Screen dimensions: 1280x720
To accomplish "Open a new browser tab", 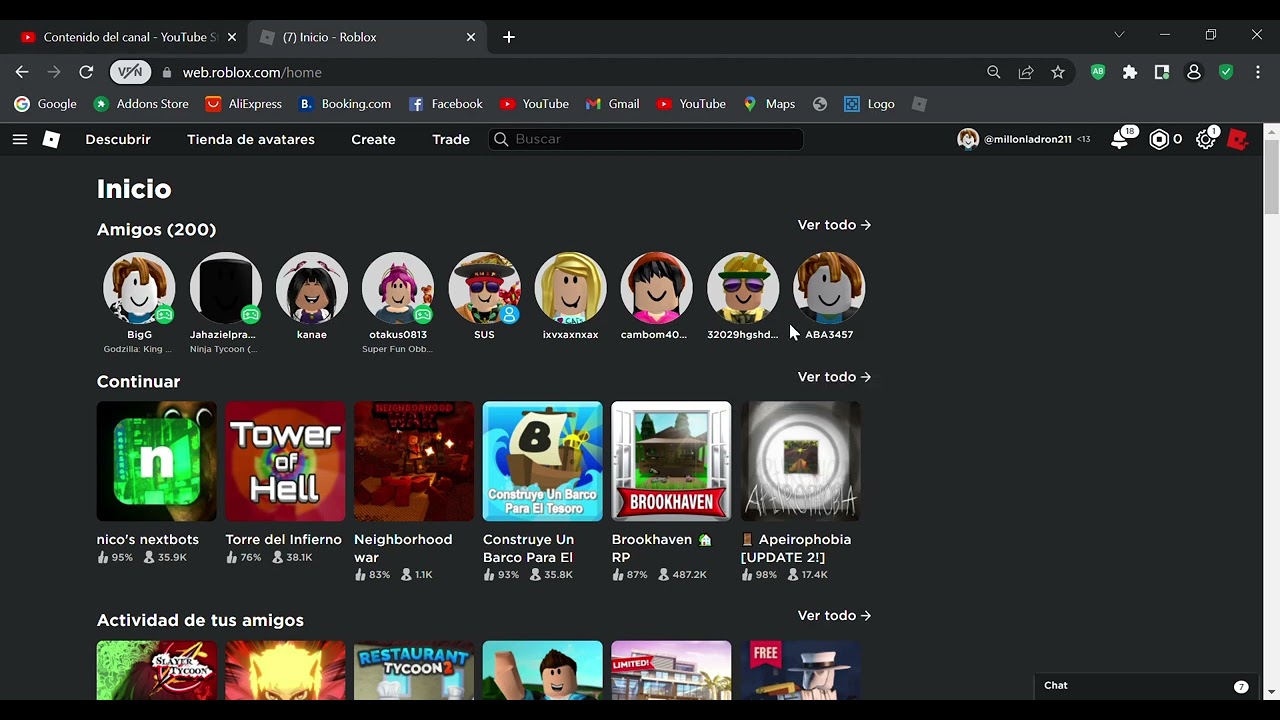I will pyautogui.click(x=509, y=37).
